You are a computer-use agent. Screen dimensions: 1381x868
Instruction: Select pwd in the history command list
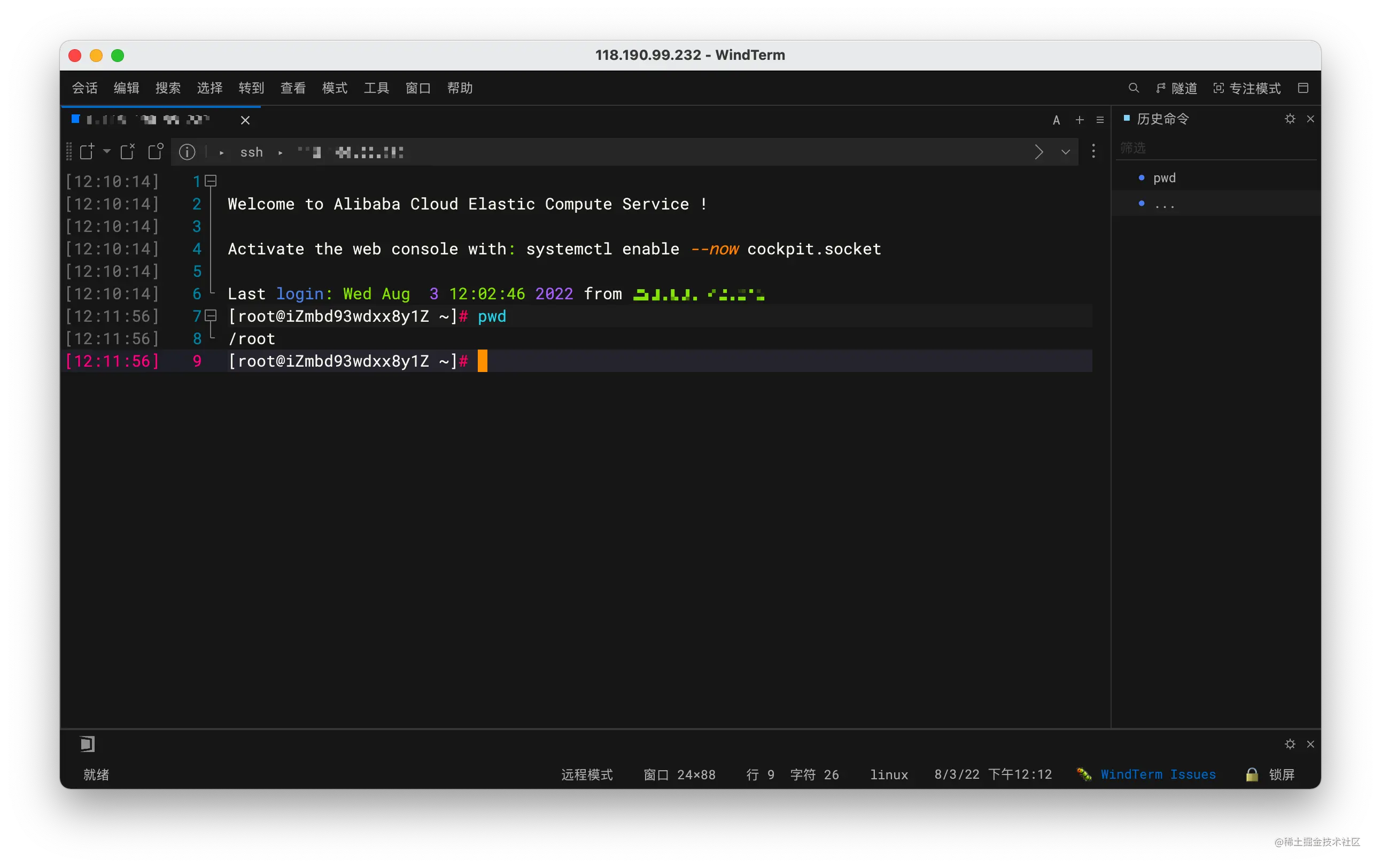1163,178
